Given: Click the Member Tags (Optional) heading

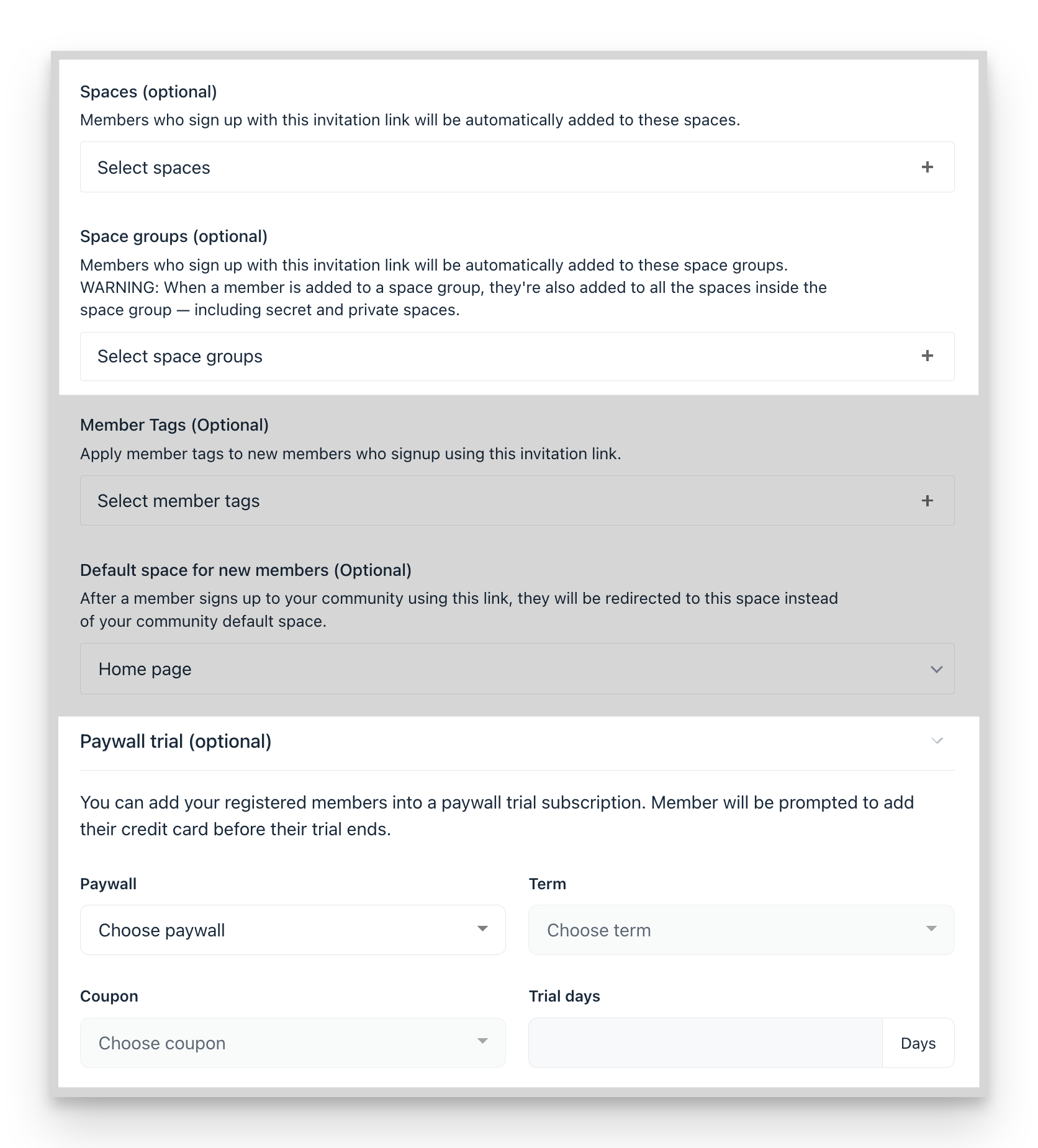Looking at the screenshot, I should point(174,425).
